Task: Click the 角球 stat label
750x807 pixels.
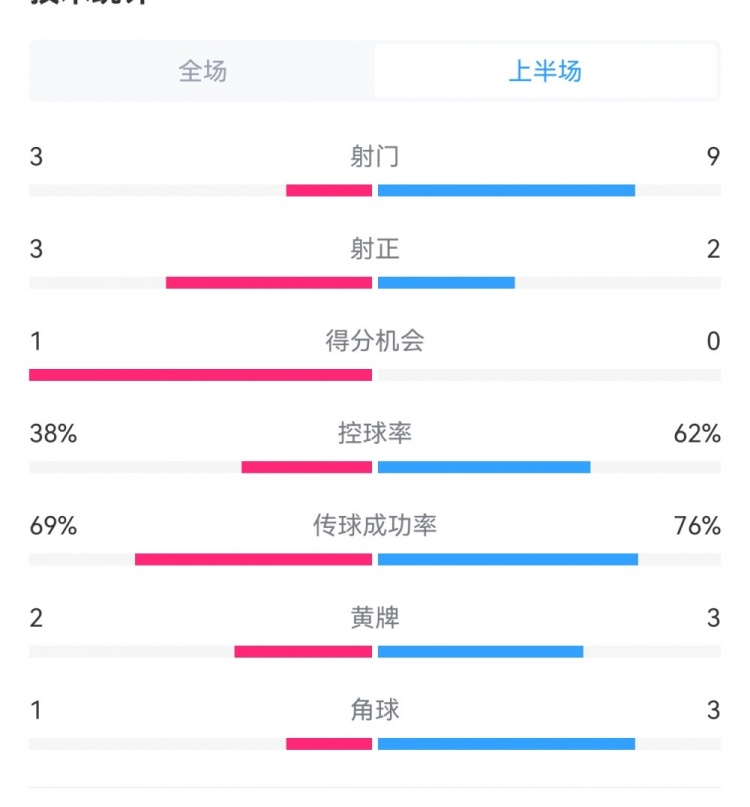Action: pyautogui.click(x=375, y=710)
